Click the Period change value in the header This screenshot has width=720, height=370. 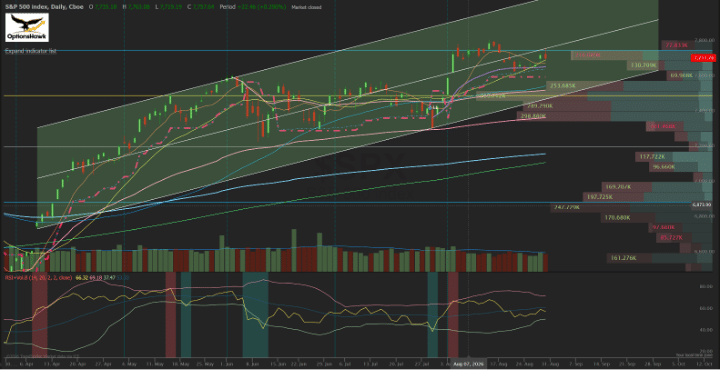click(253, 7)
